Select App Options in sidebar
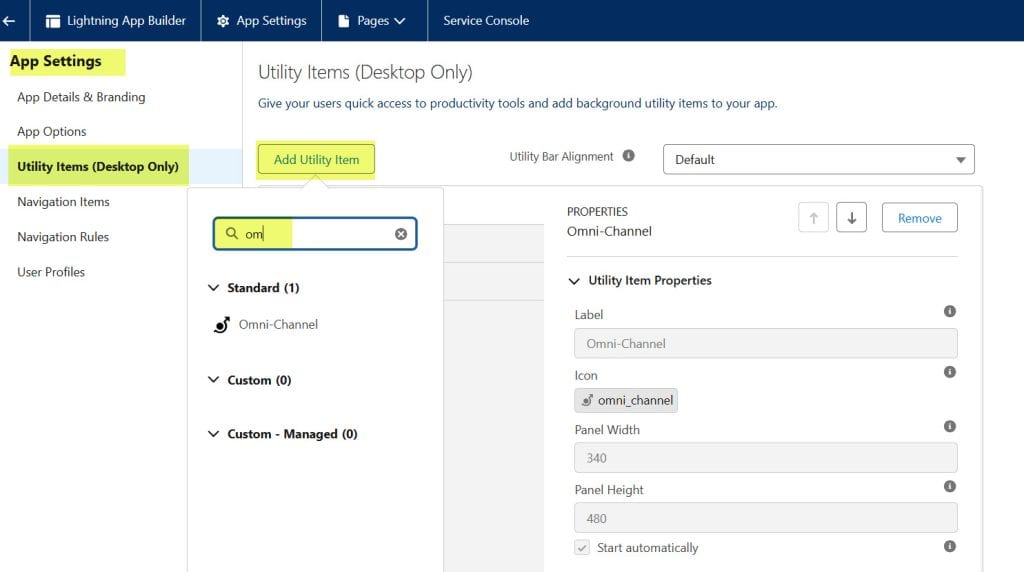This screenshot has height=572, width=1024. pos(52,131)
